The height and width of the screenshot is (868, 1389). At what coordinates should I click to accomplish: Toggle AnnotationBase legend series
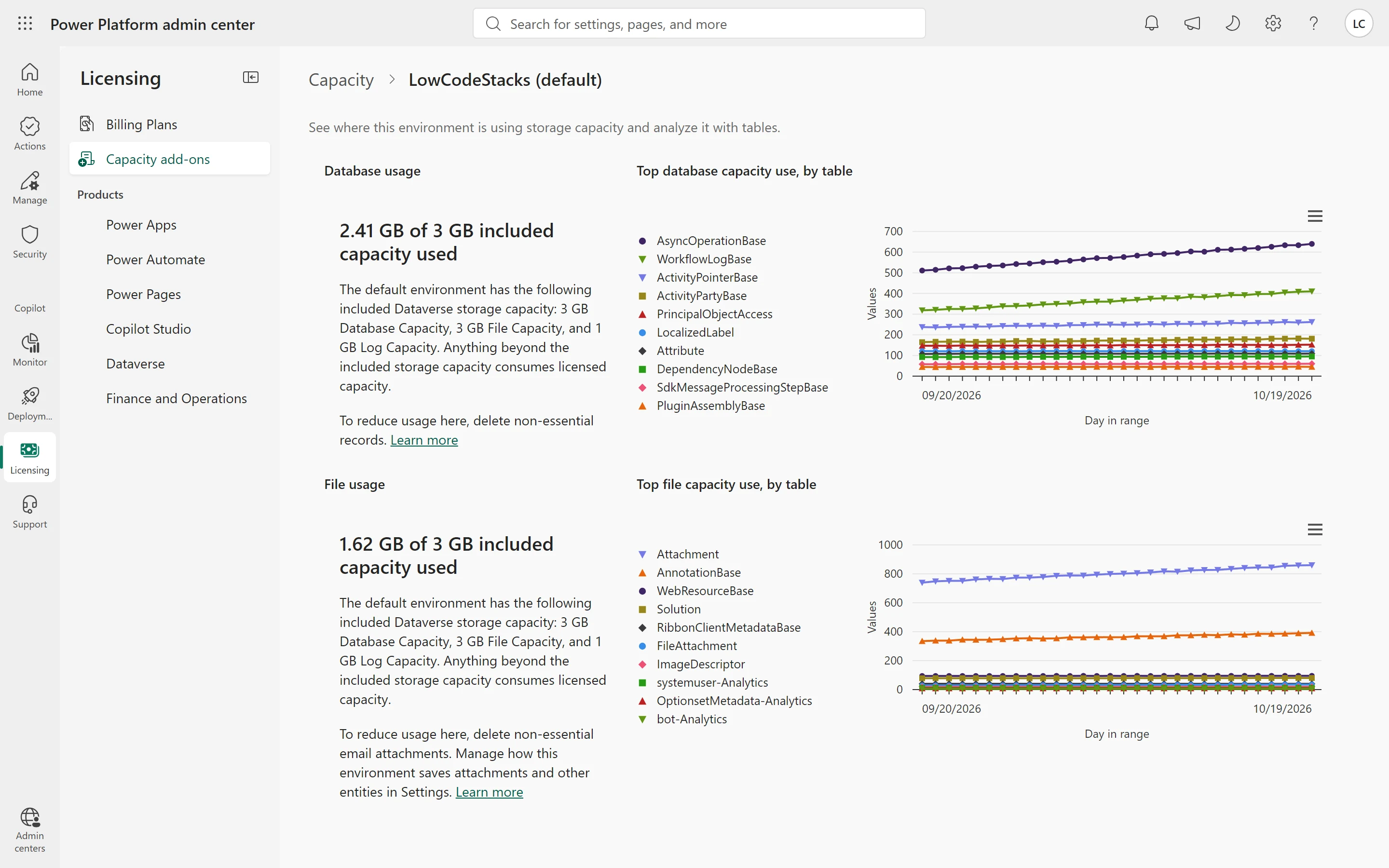click(689, 572)
